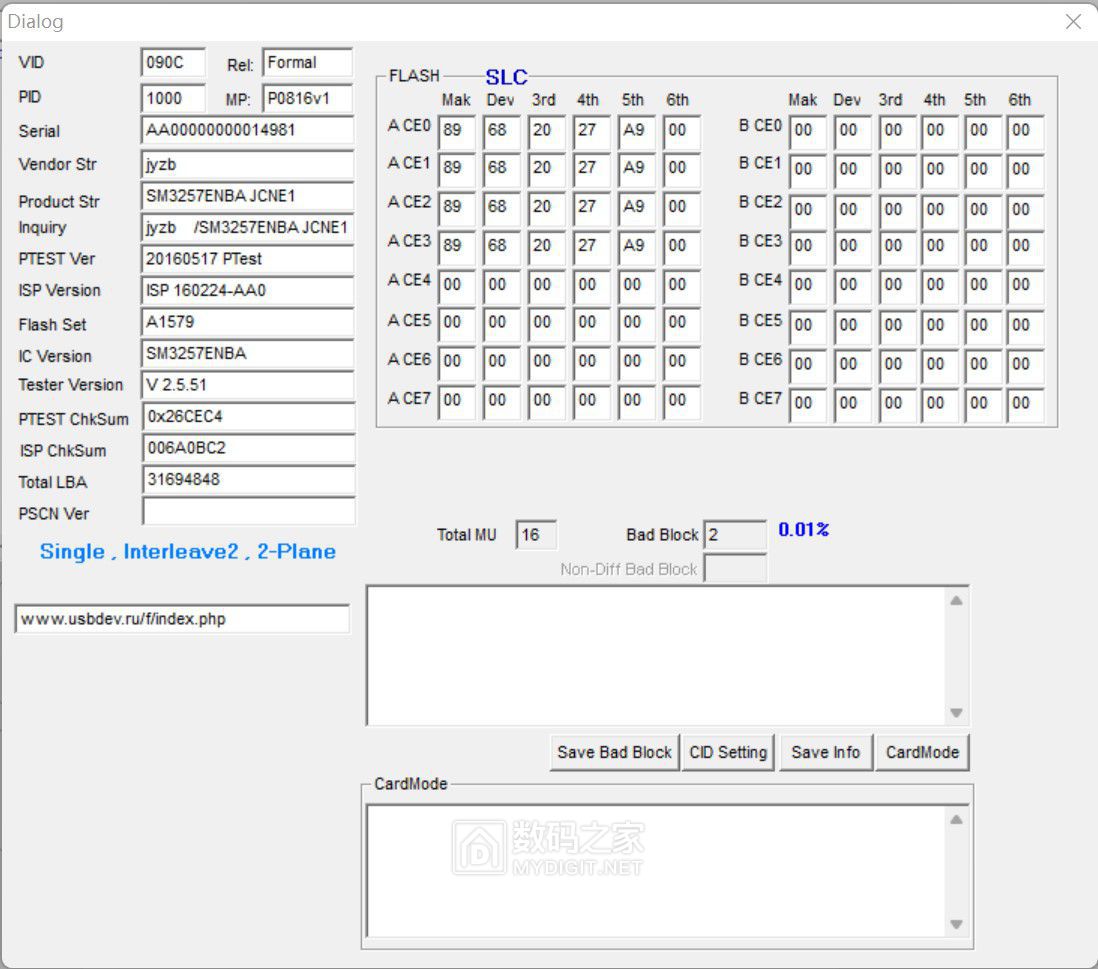Click the VID field showing 090C

point(173,62)
